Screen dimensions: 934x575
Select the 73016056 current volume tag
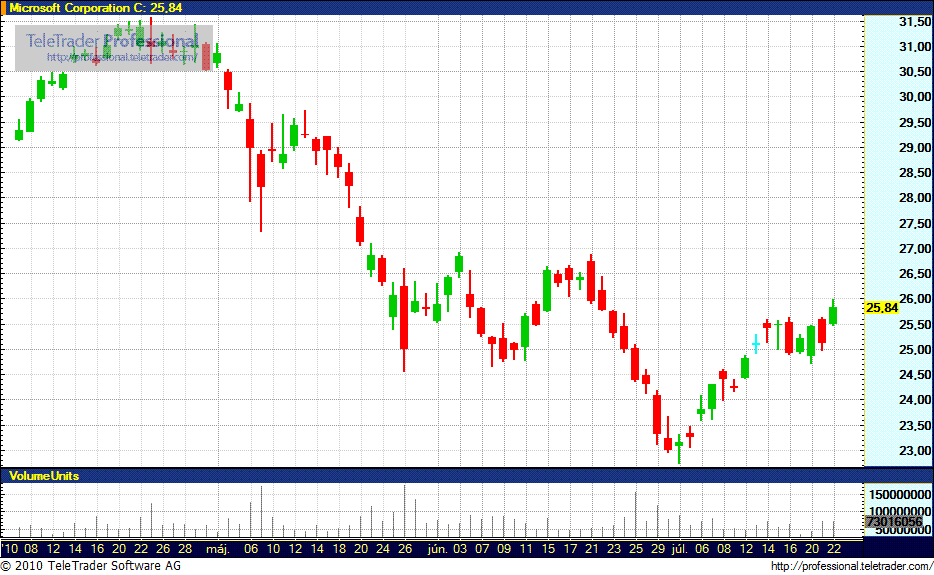894,522
